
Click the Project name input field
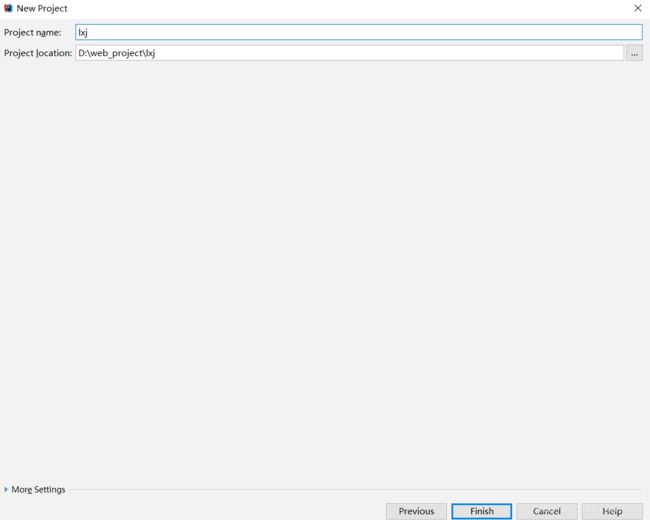359,32
